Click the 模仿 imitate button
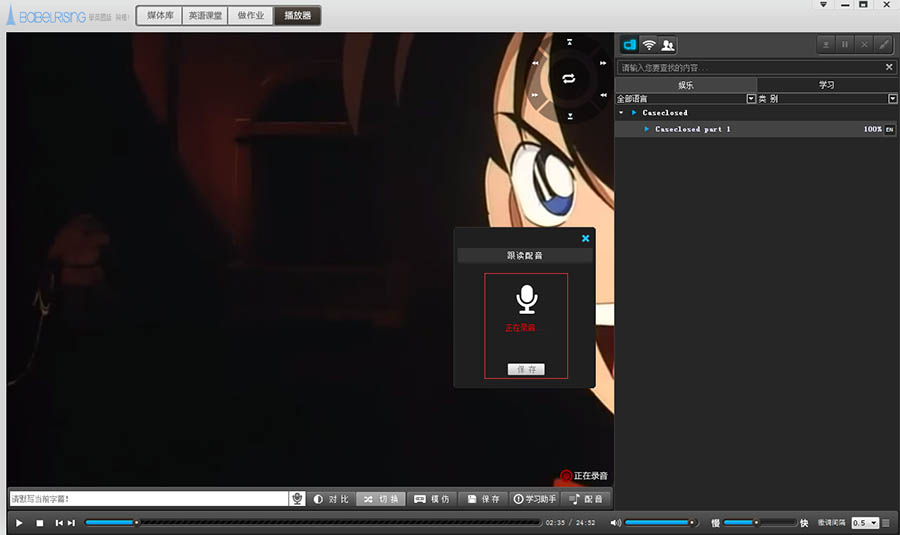The image size is (900, 535). (432, 499)
